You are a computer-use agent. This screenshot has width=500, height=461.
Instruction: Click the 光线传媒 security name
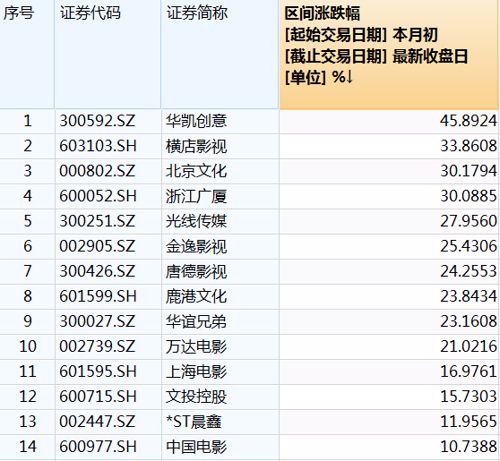[196, 221]
